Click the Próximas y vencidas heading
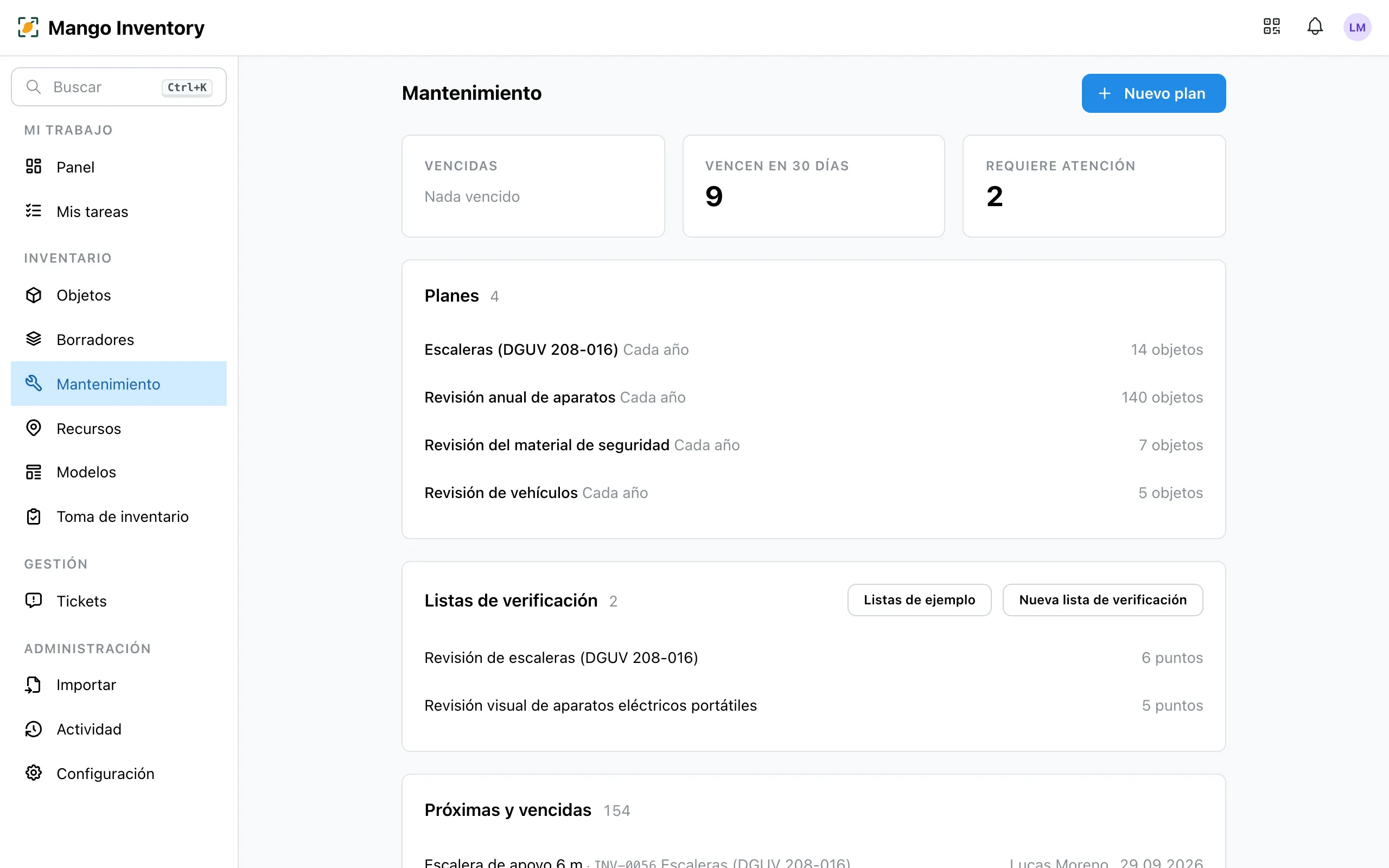1389x868 pixels. [x=507, y=809]
